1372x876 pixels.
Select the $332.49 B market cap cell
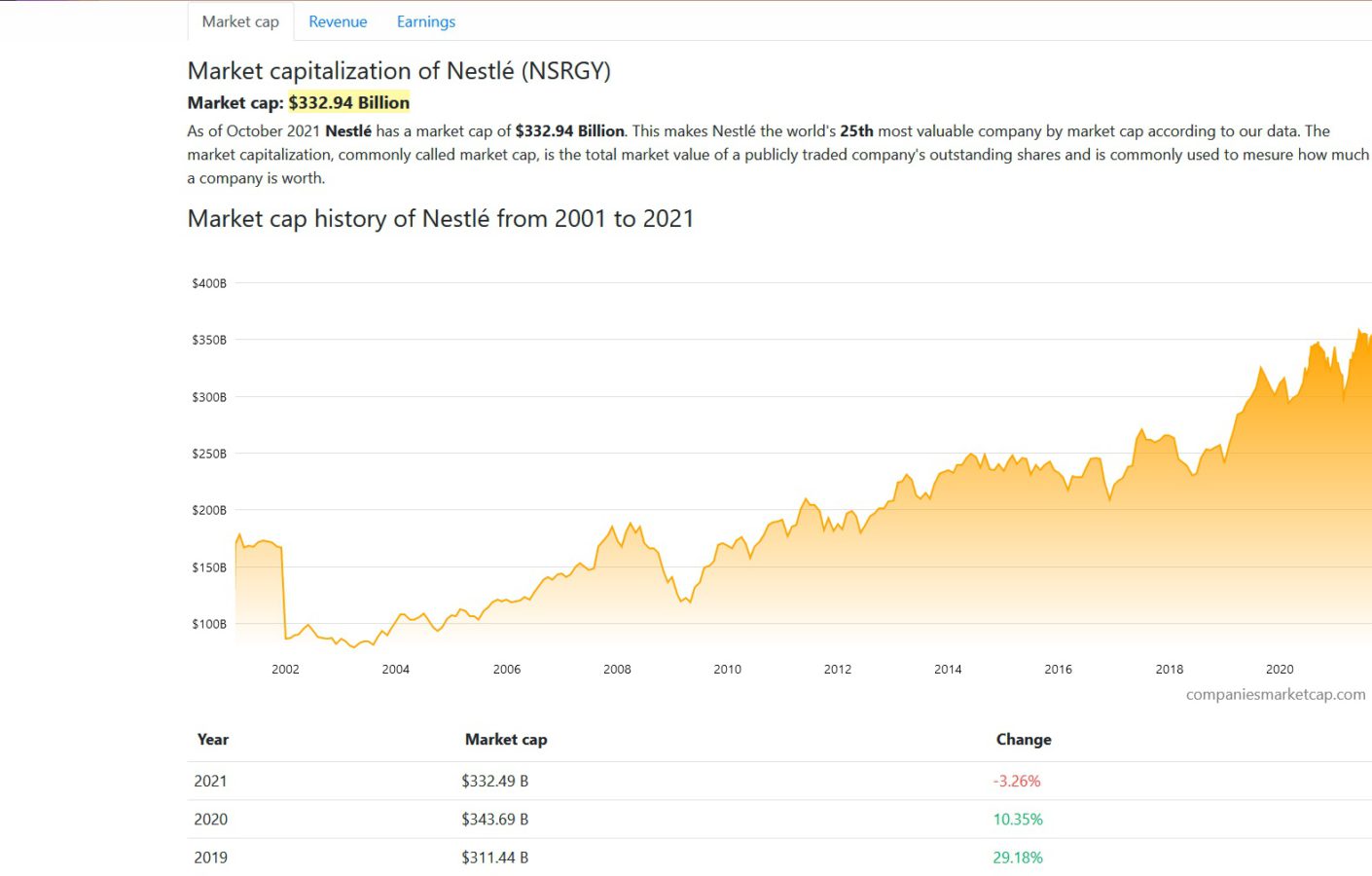pyautogui.click(x=495, y=781)
